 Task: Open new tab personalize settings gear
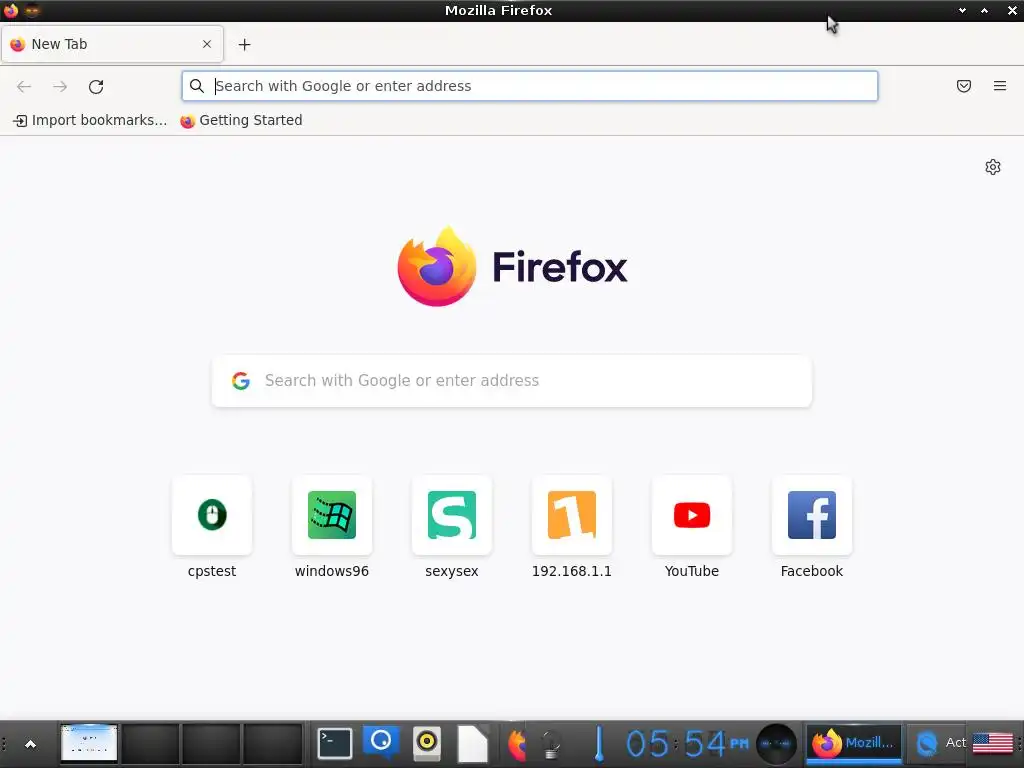(x=993, y=167)
